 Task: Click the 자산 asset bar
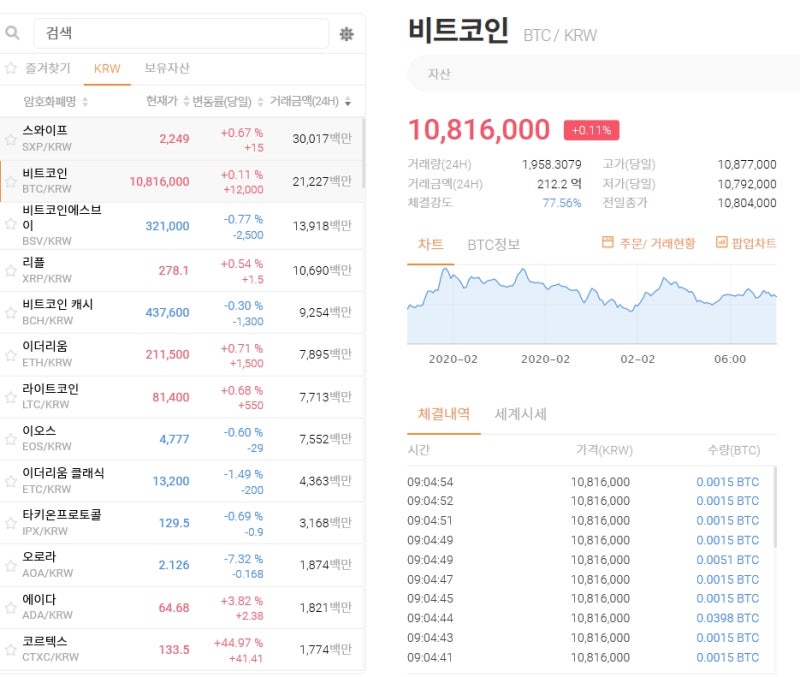(604, 74)
